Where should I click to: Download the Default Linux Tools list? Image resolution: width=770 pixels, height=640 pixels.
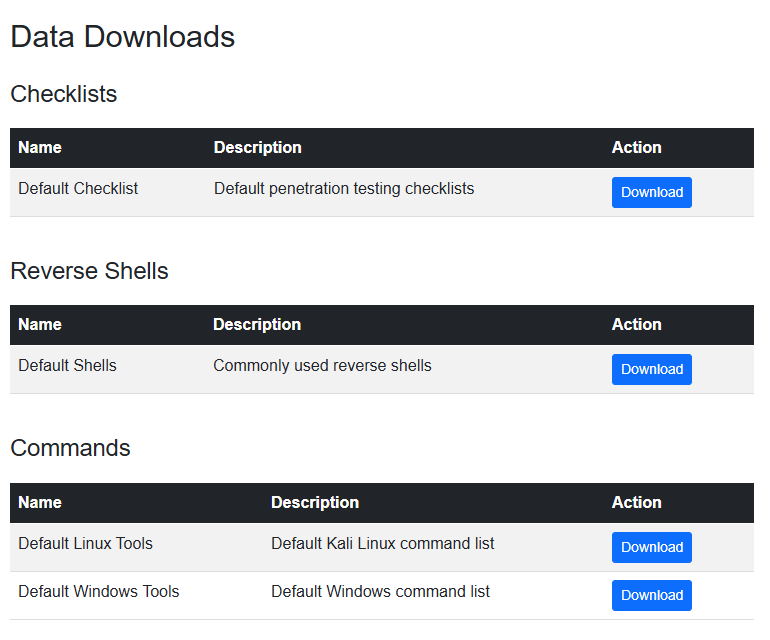(x=651, y=547)
